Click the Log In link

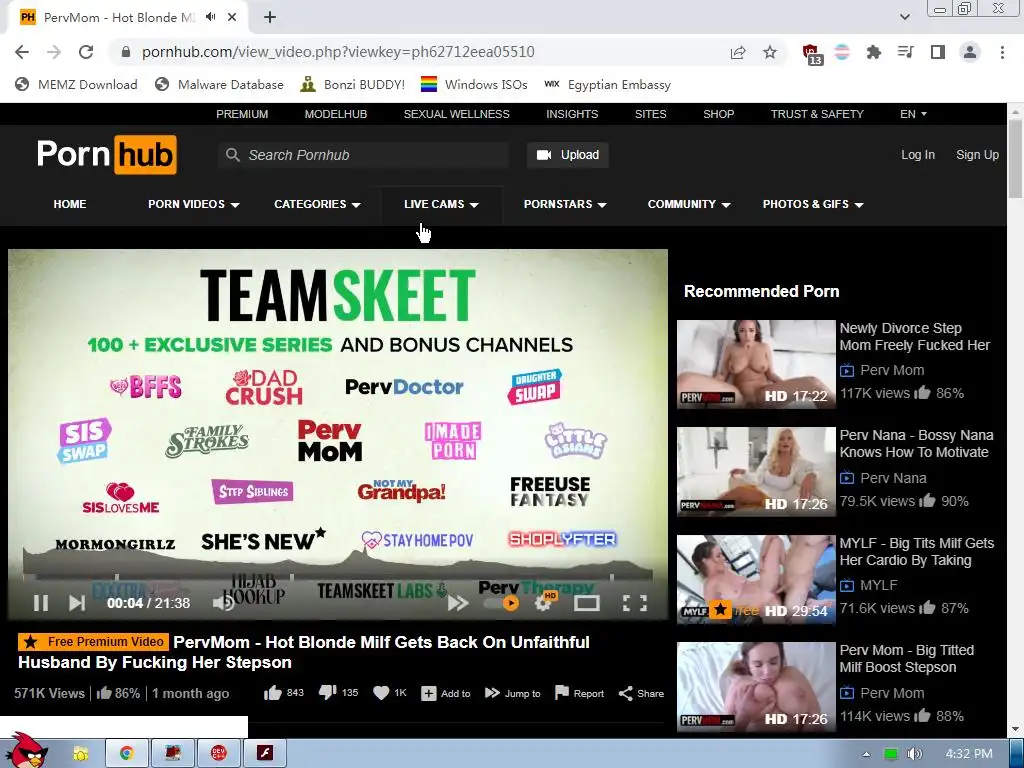coord(918,155)
